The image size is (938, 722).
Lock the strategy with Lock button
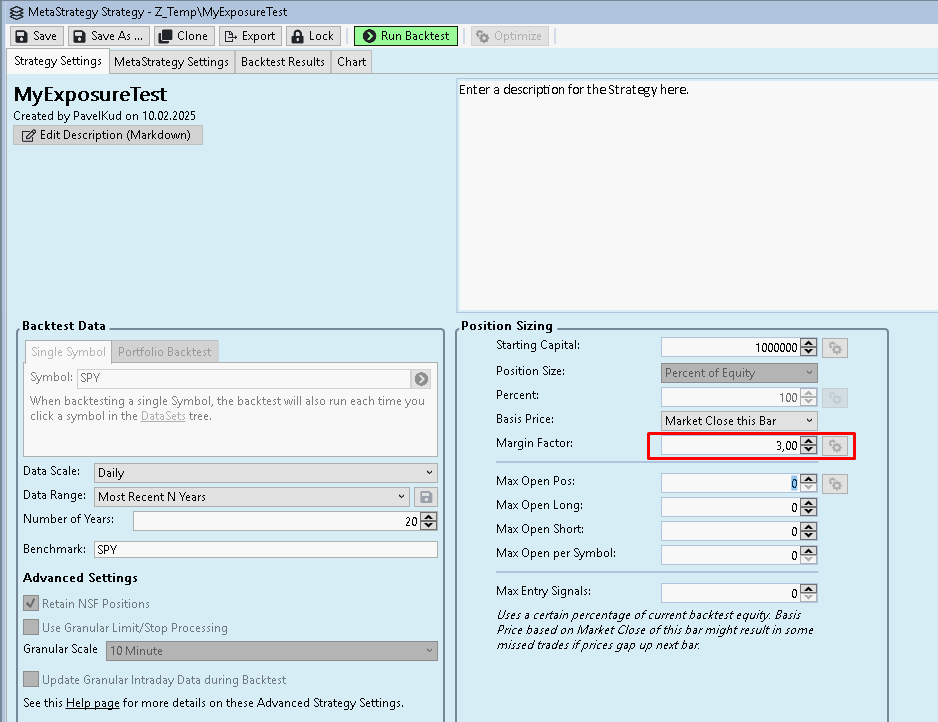coord(312,36)
